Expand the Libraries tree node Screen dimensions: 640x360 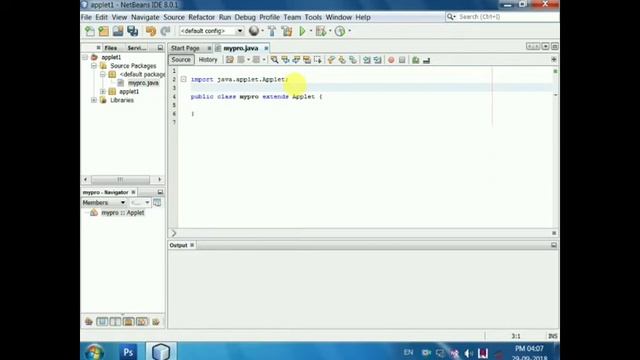coord(94,100)
